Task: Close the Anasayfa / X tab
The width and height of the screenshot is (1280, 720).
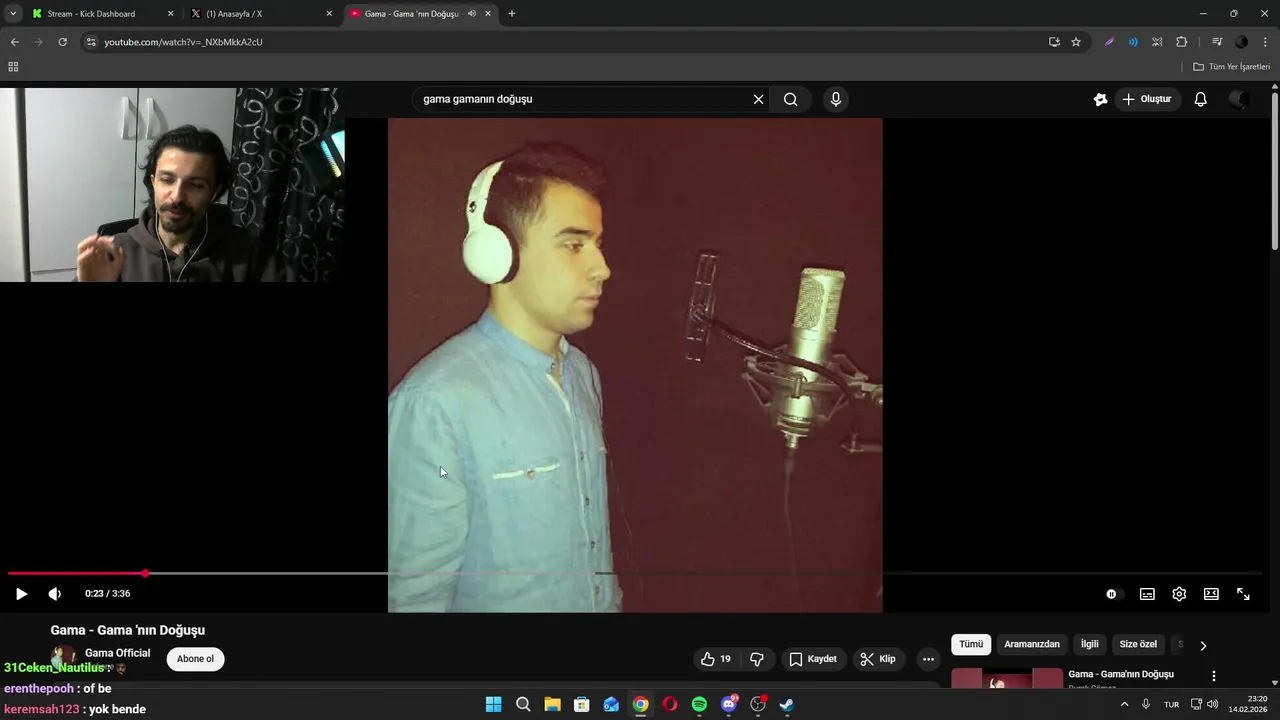Action: [x=329, y=14]
